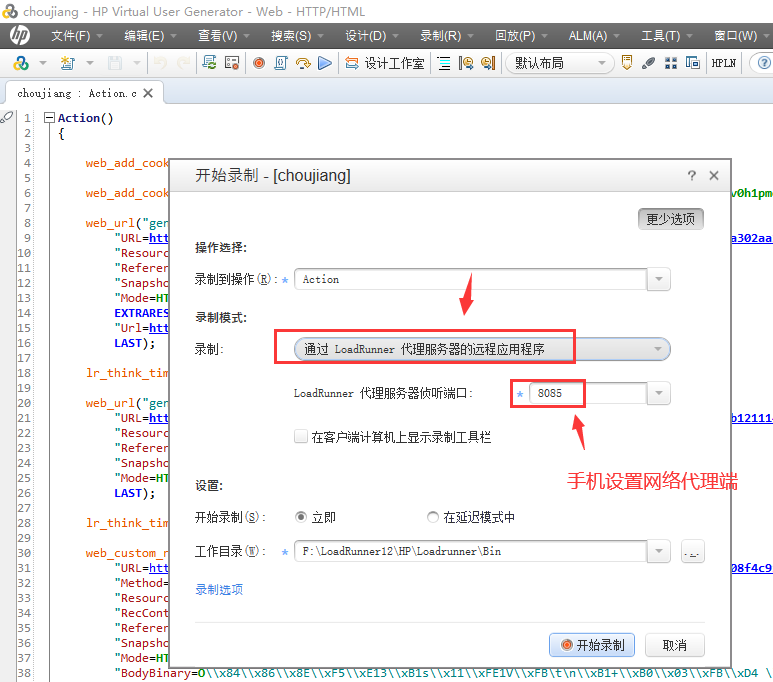
Task: Click line number 20 in the gutter
Action: click(24, 403)
